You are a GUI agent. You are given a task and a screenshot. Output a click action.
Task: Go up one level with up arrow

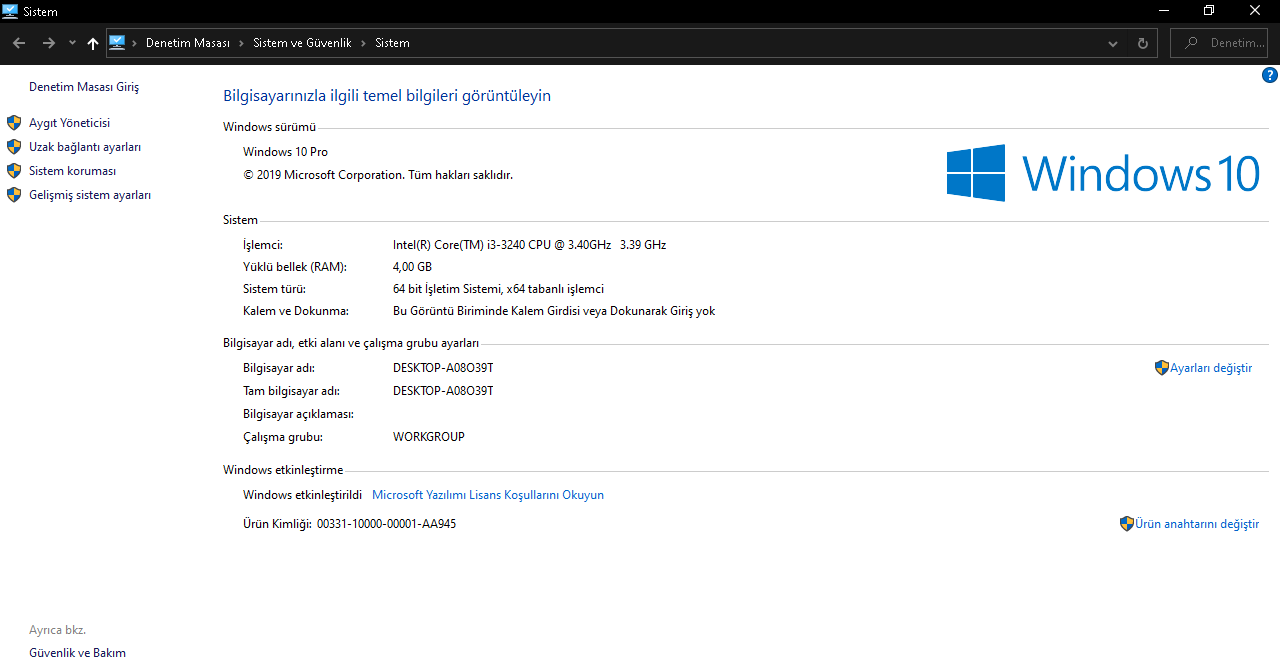(x=93, y=43)
